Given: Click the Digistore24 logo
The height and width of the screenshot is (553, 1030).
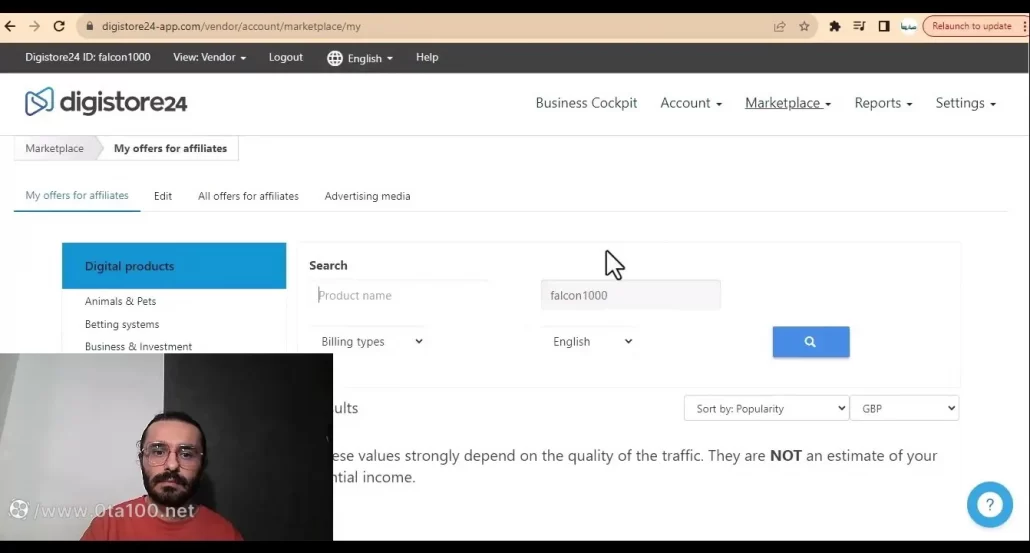Looking at the screenshot, I should click(106, 102).
